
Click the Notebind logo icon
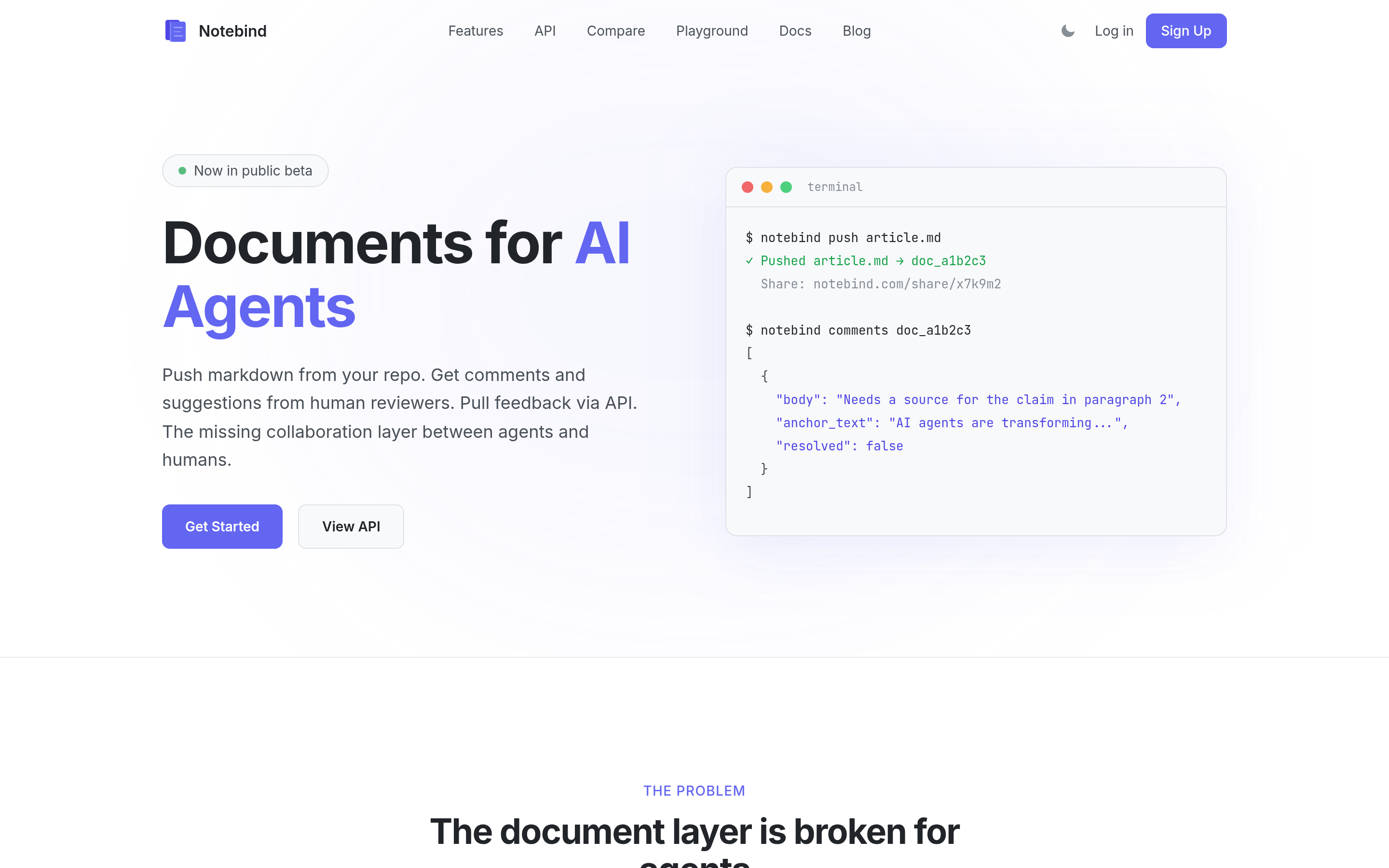click(175, 31)
